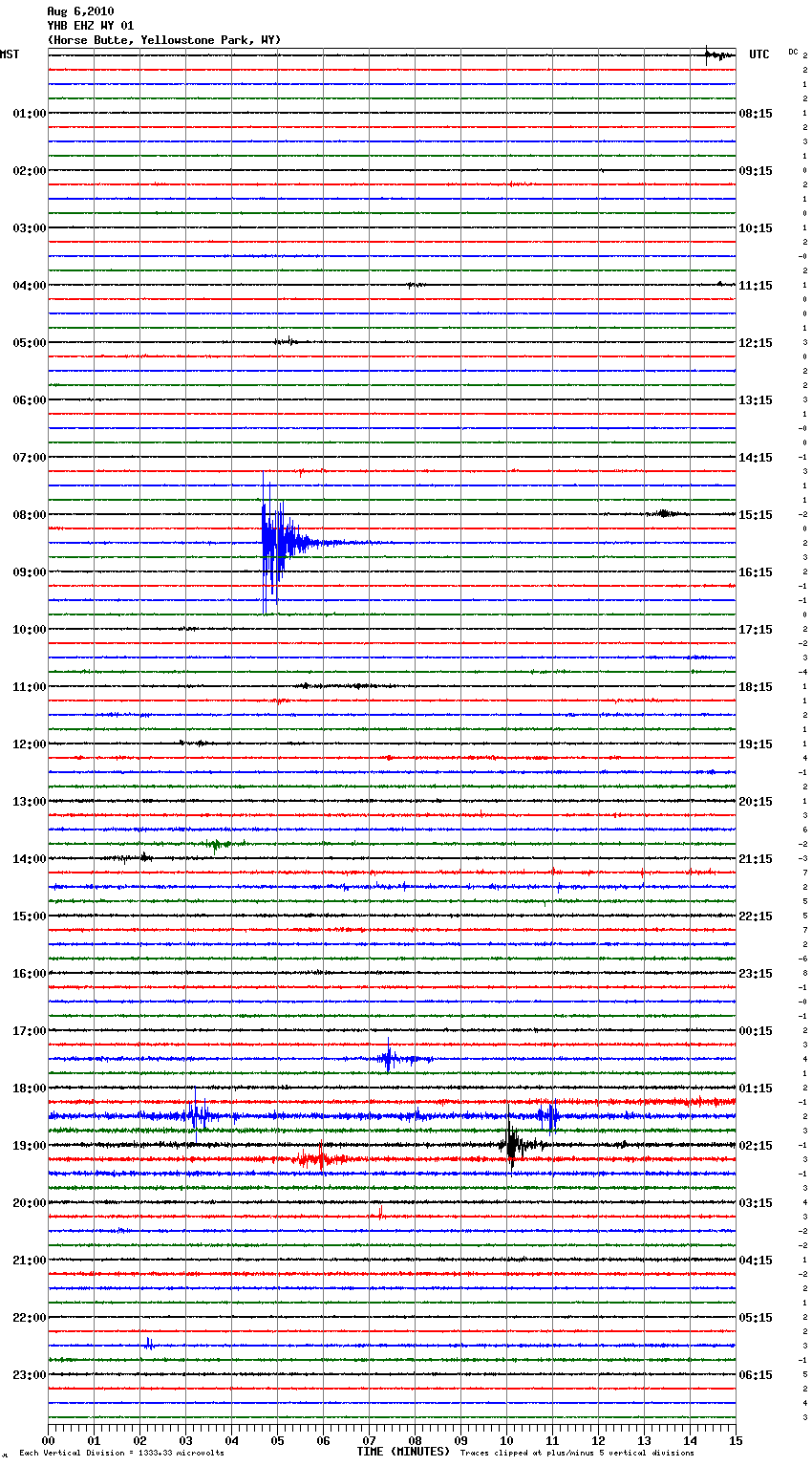
Task: Click the 'DC' column heading
Action: click(x=793, y=52)
